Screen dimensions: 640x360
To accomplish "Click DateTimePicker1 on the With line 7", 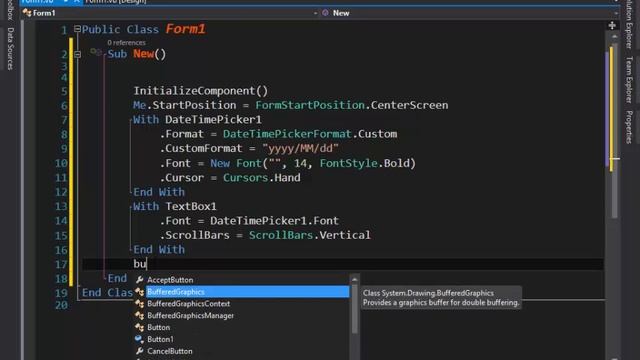I will [213, 120].
